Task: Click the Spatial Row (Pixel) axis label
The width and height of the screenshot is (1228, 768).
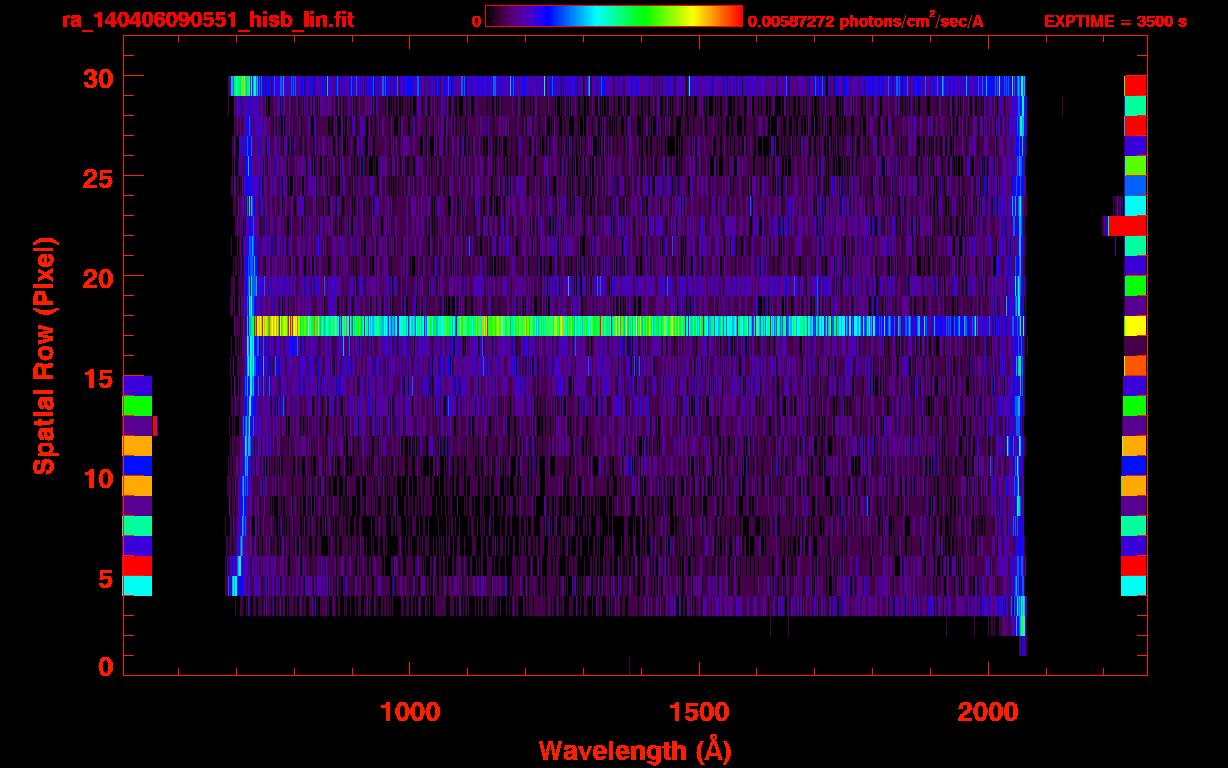Action: tap(44, 355)
